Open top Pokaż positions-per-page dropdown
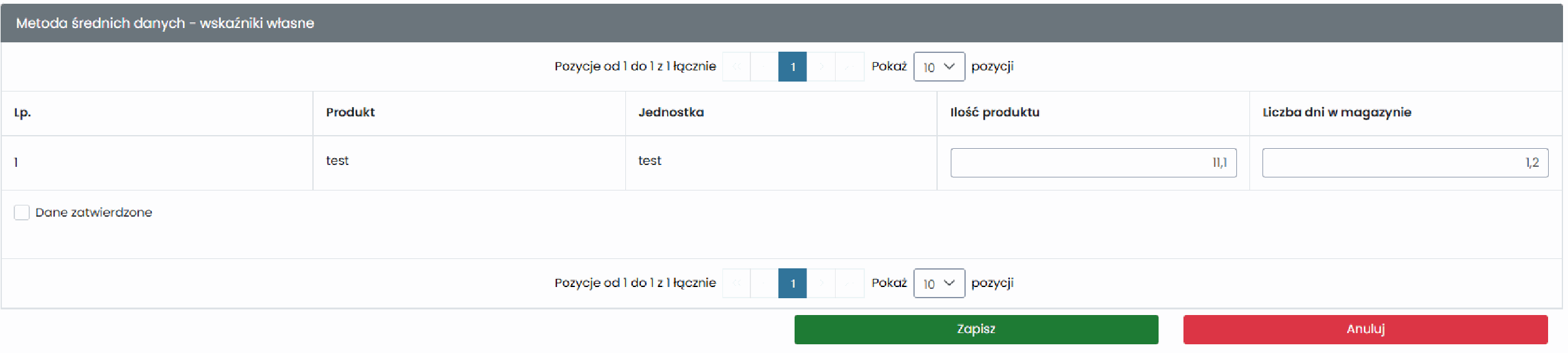 (x=939, y=67)
